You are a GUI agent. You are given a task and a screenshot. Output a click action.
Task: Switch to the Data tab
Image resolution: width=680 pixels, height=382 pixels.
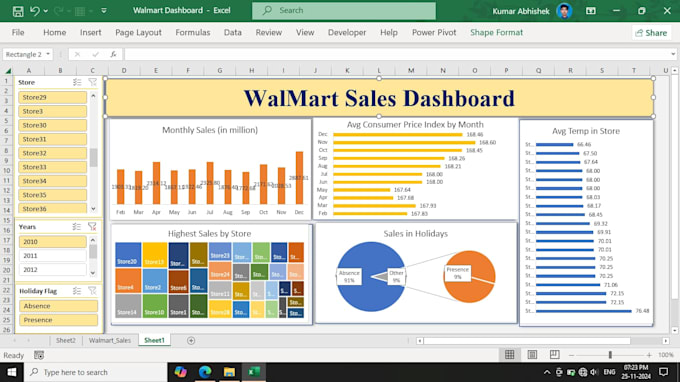tap(232, 33)
